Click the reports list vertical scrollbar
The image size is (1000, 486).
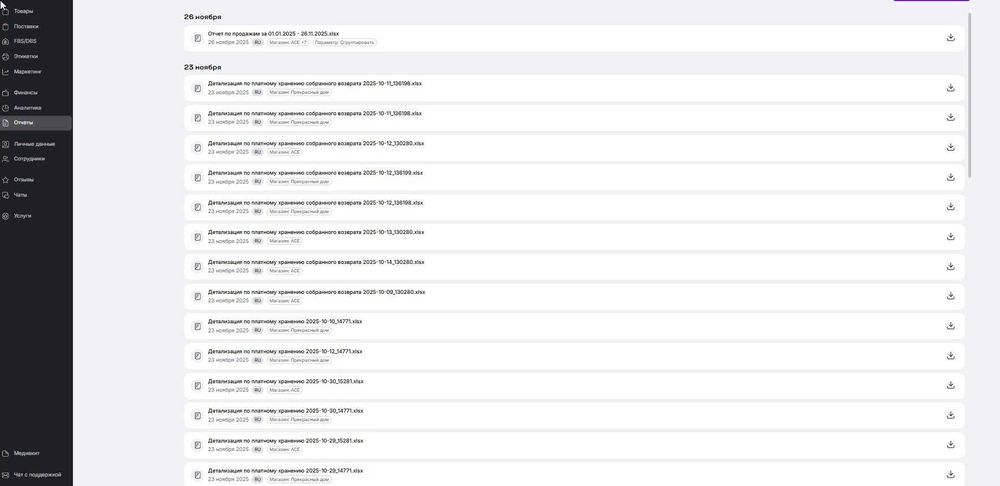[x=970, y=96]
